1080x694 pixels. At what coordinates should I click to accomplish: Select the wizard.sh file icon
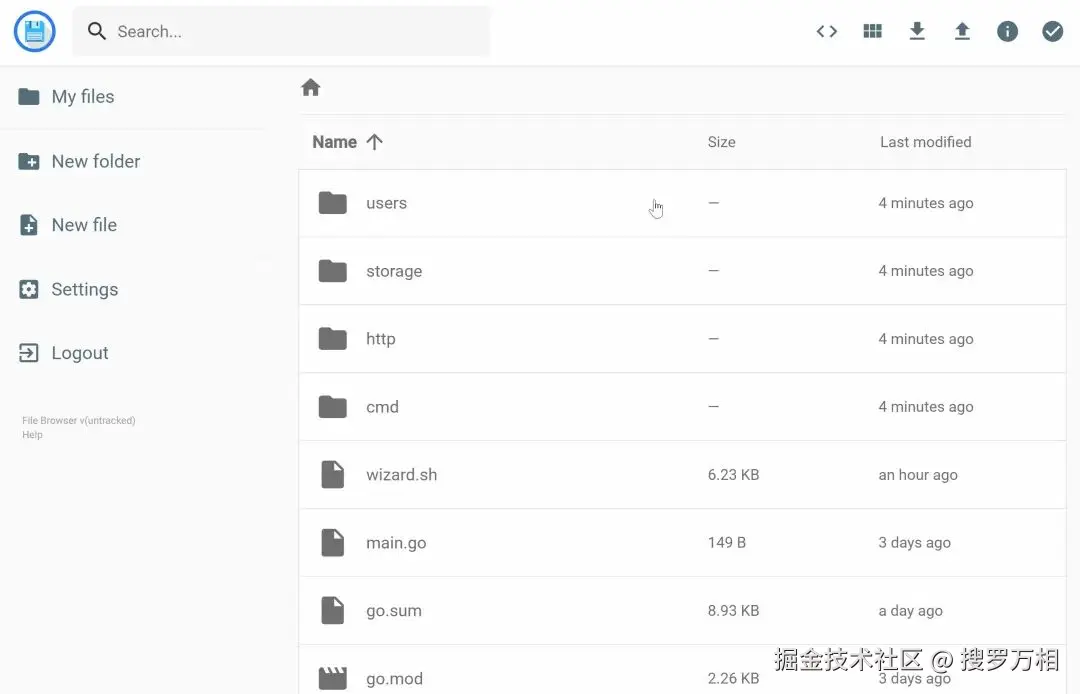(x=333, y=474)
